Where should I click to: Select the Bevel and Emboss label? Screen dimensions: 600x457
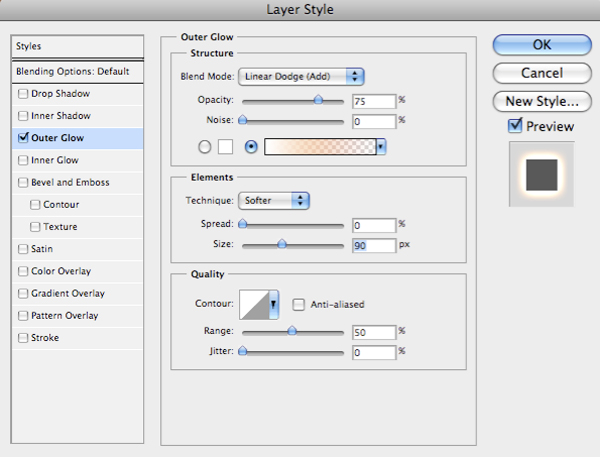click(x=70, y=182)
